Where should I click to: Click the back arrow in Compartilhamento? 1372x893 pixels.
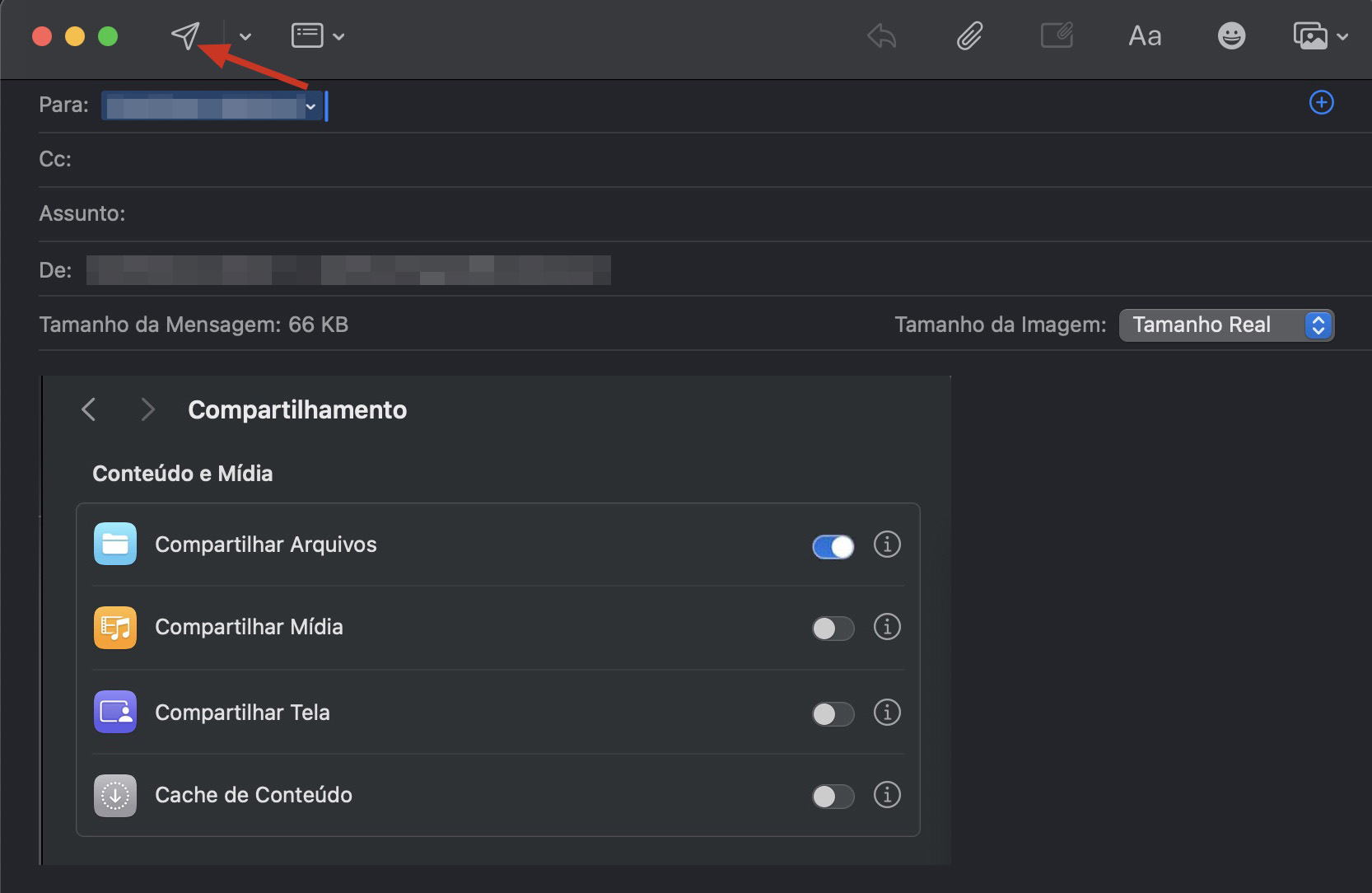click(x=89, y=409)
